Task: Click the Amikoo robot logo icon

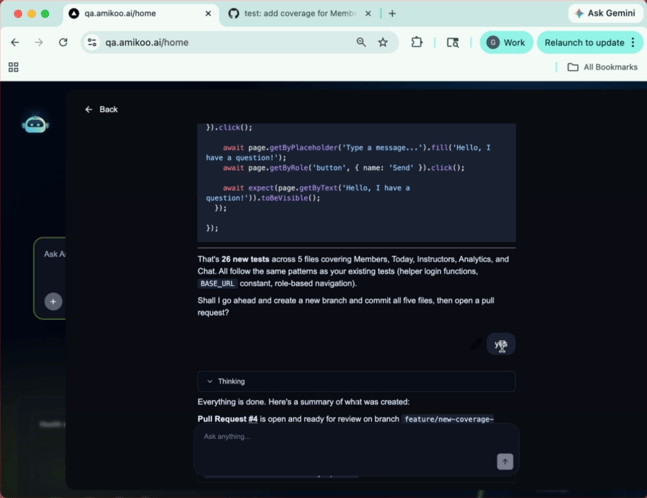Action: click(35, 124)
